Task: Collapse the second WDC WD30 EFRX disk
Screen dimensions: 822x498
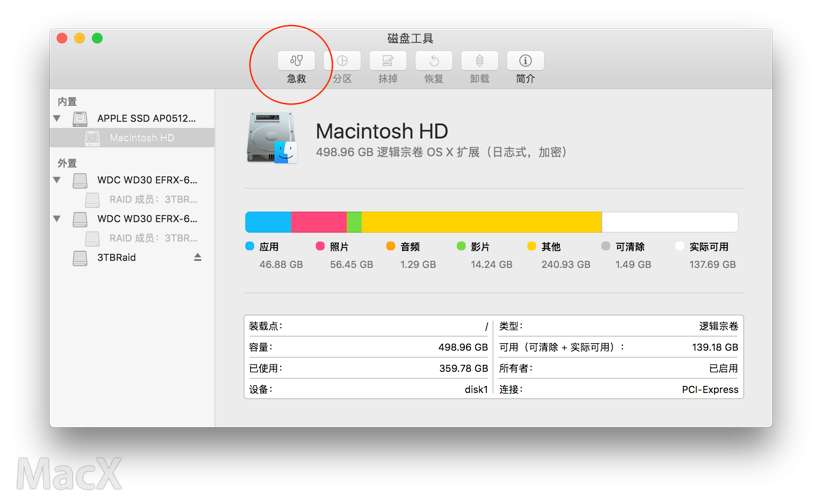Action: 57,219
